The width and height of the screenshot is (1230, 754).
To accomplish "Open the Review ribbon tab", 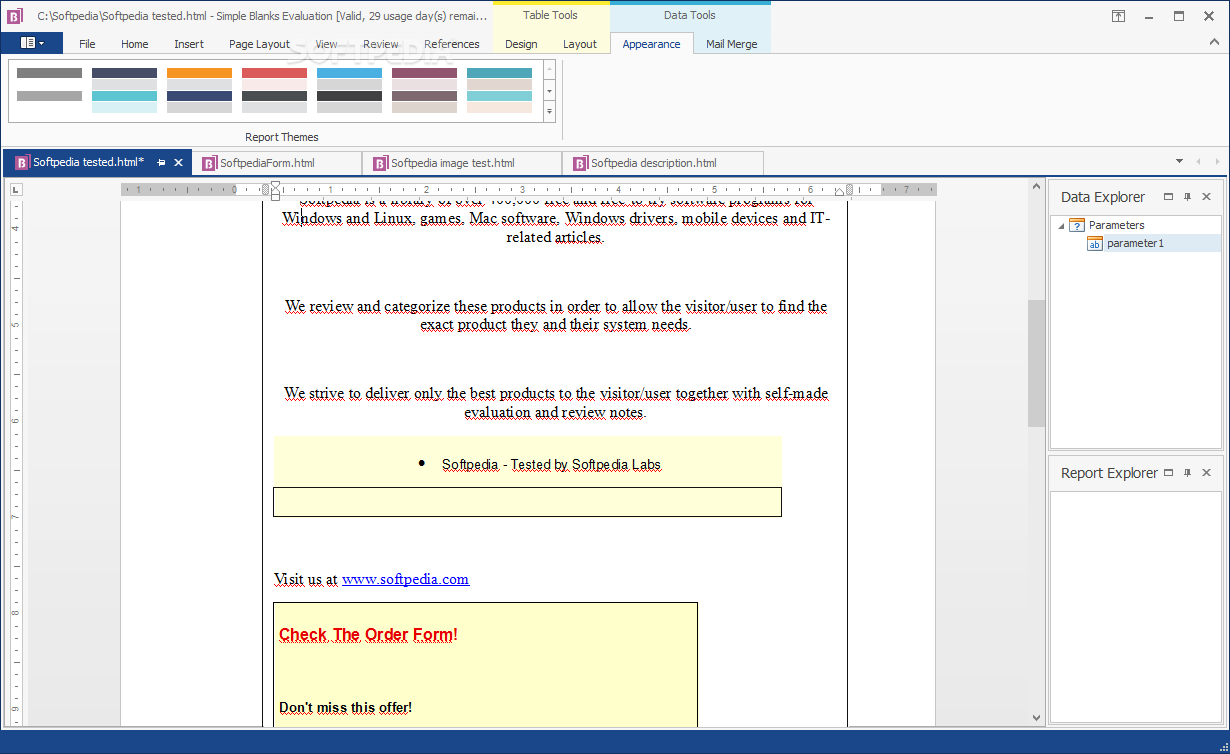I will pos(381,44).
